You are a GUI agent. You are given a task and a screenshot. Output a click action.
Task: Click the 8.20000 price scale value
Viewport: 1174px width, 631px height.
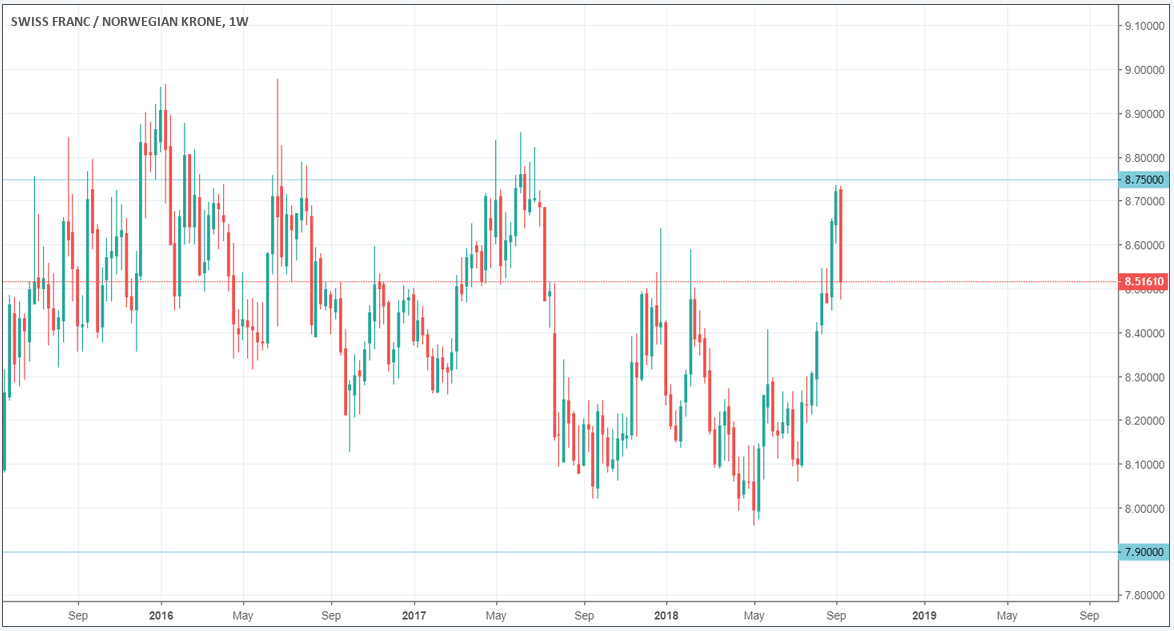[1145, 421]
